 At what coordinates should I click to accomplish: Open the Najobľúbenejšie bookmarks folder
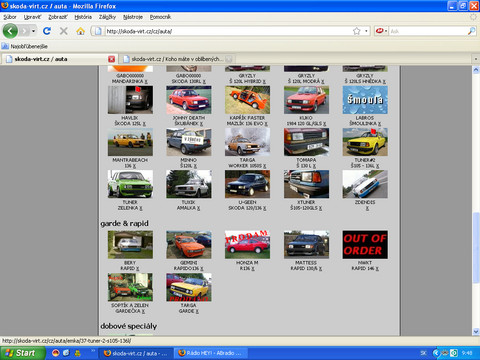(x=25, y=46)
